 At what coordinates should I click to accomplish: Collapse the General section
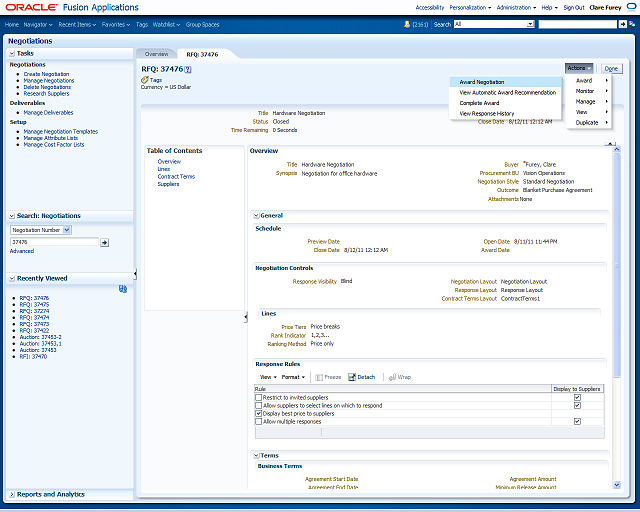pos(256,216)
